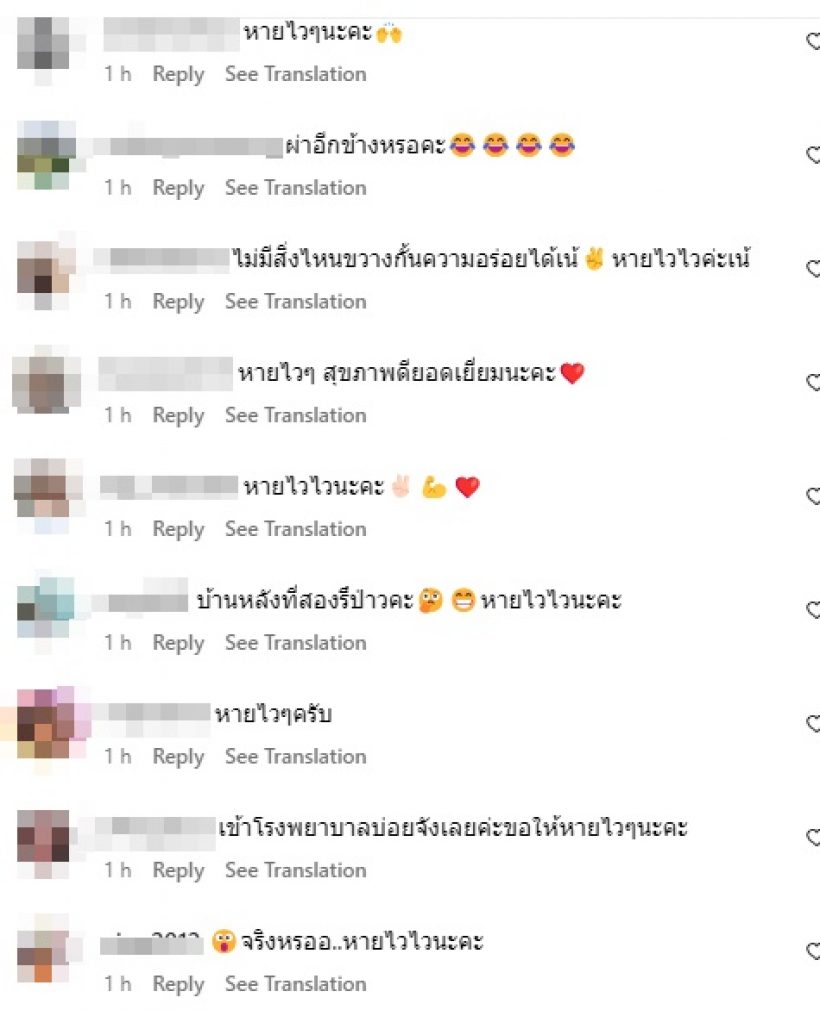
Task: Reply to the four laughing emojis comment
Action: coord(178,188)
